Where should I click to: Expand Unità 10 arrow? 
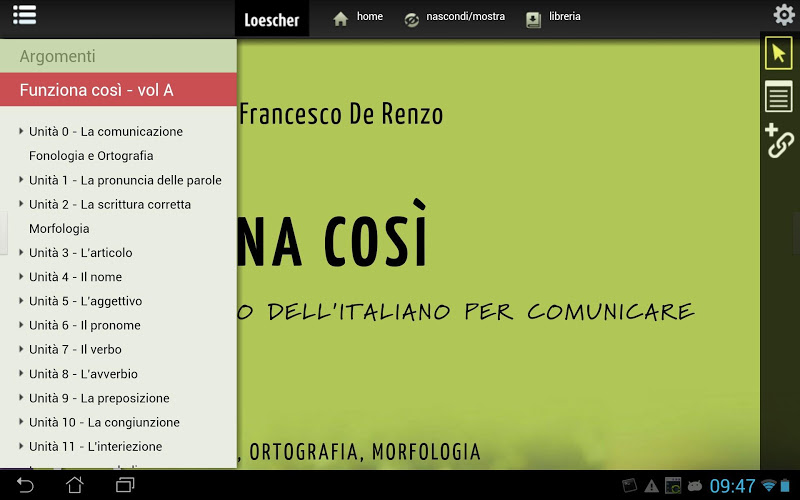point(21,421)
